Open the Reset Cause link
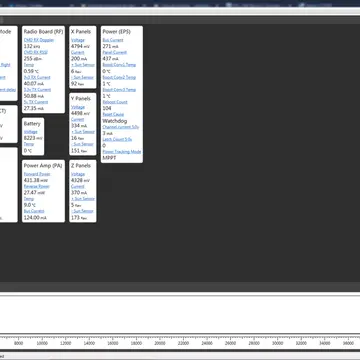Screen dimensions: 360x360 tap(113, 114)
